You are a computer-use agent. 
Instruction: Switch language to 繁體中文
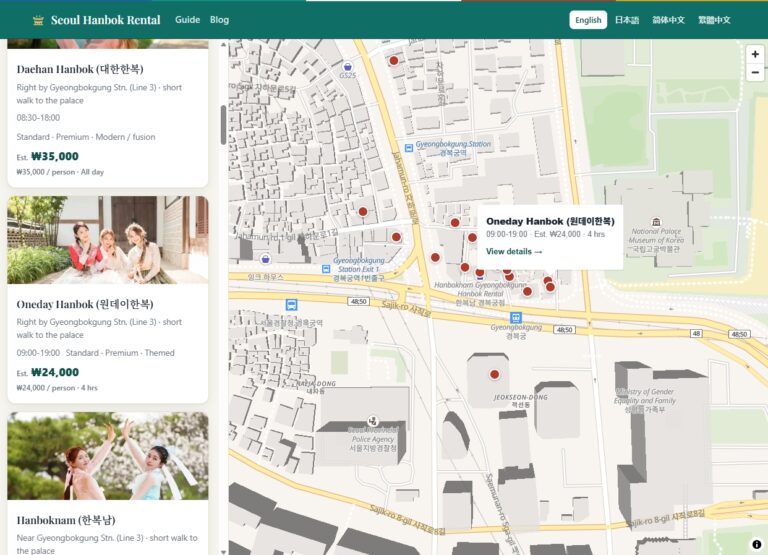(714, 20)
